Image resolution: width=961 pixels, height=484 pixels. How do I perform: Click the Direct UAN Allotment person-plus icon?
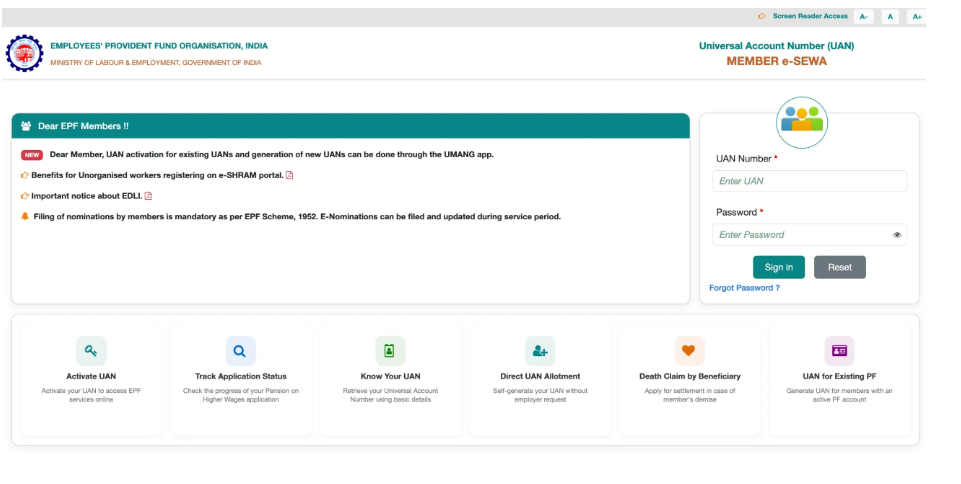pyautogui.click(x=540, y=351)
